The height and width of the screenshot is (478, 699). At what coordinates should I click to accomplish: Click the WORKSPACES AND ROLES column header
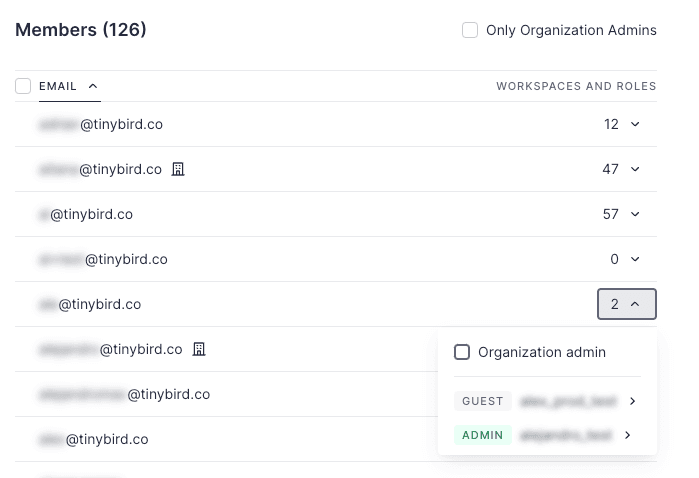point(576,86)
